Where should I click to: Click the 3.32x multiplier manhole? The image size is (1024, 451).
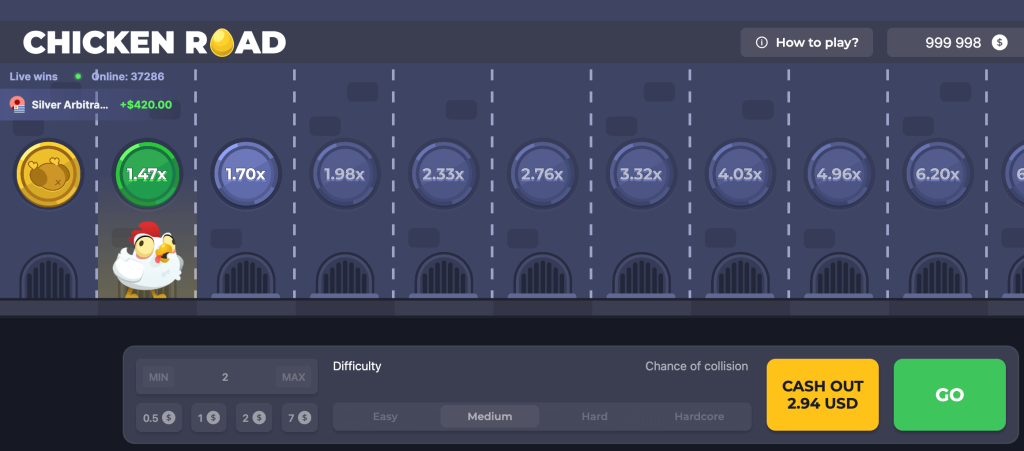click(x=640, y=174)
